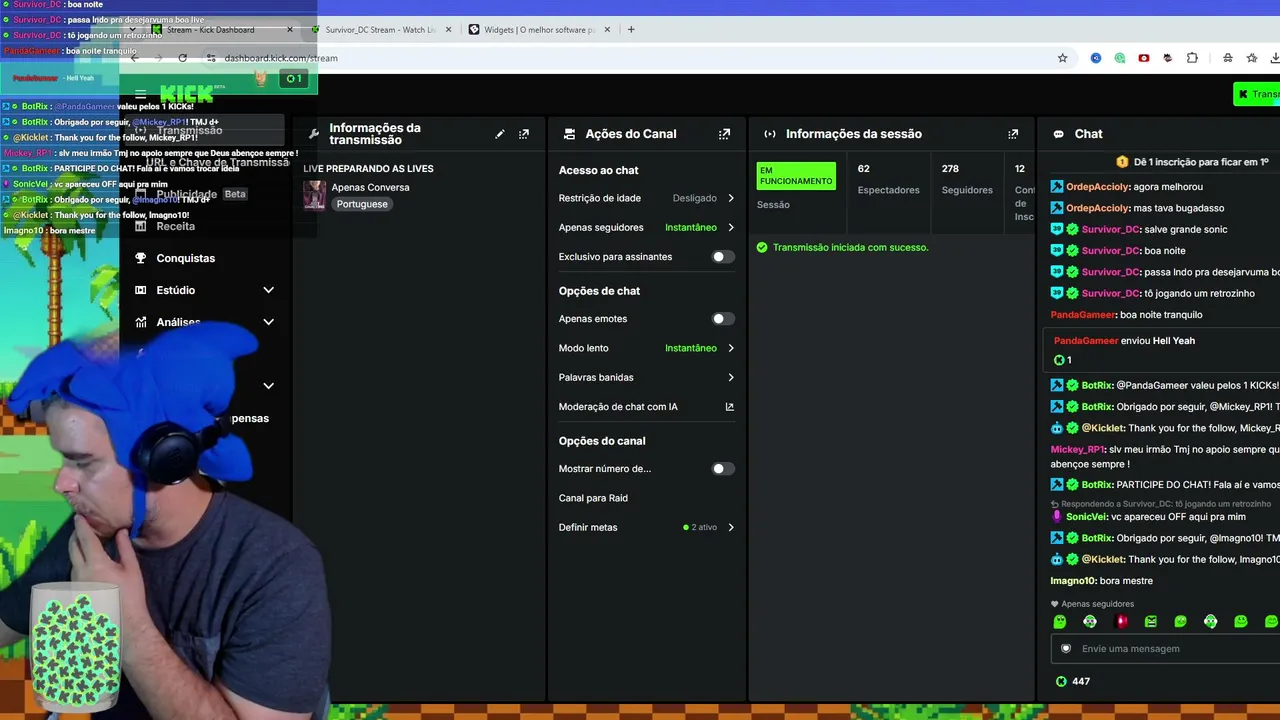
Task: Click the "2 ativo" goals status
Action: coord(700,528)
